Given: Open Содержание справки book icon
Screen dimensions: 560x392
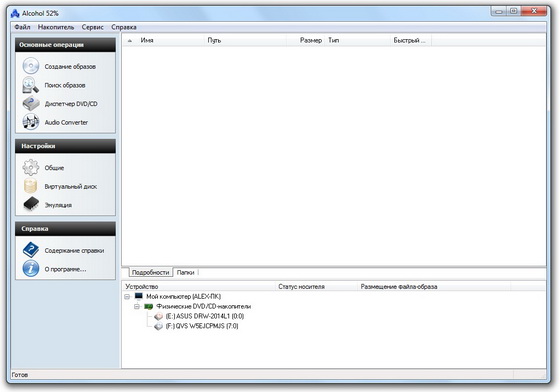Looking at the screenshot, I should click(31, 250).
